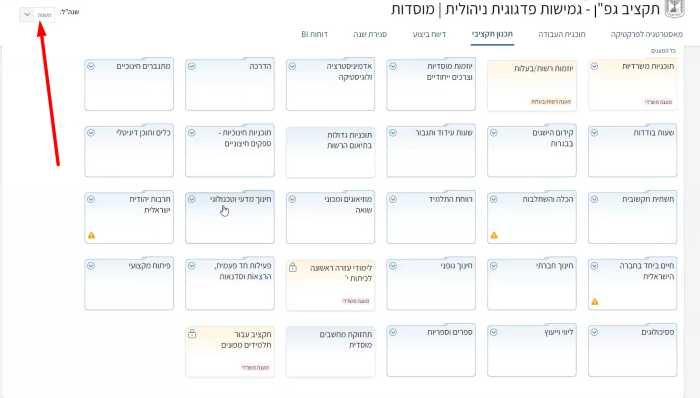This screenshot has height=398, width=700.
Task: Click מענה רשות/בעלות tag on יוזמות רשות/בעלות
Action: click(551, 102)
